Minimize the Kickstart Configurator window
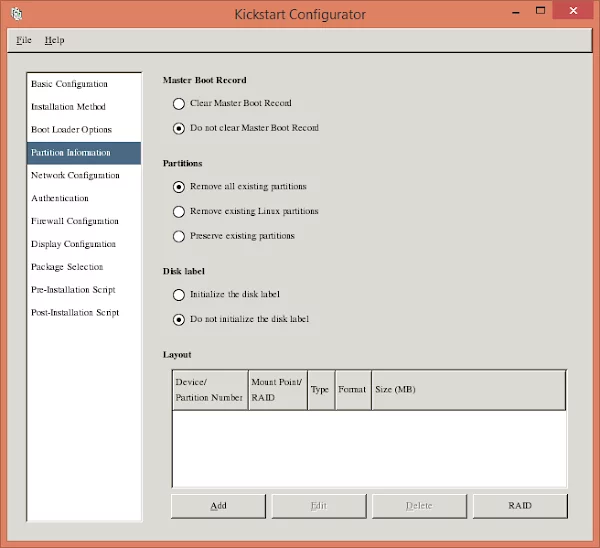The image size is (600, 548). click(516, 11)
